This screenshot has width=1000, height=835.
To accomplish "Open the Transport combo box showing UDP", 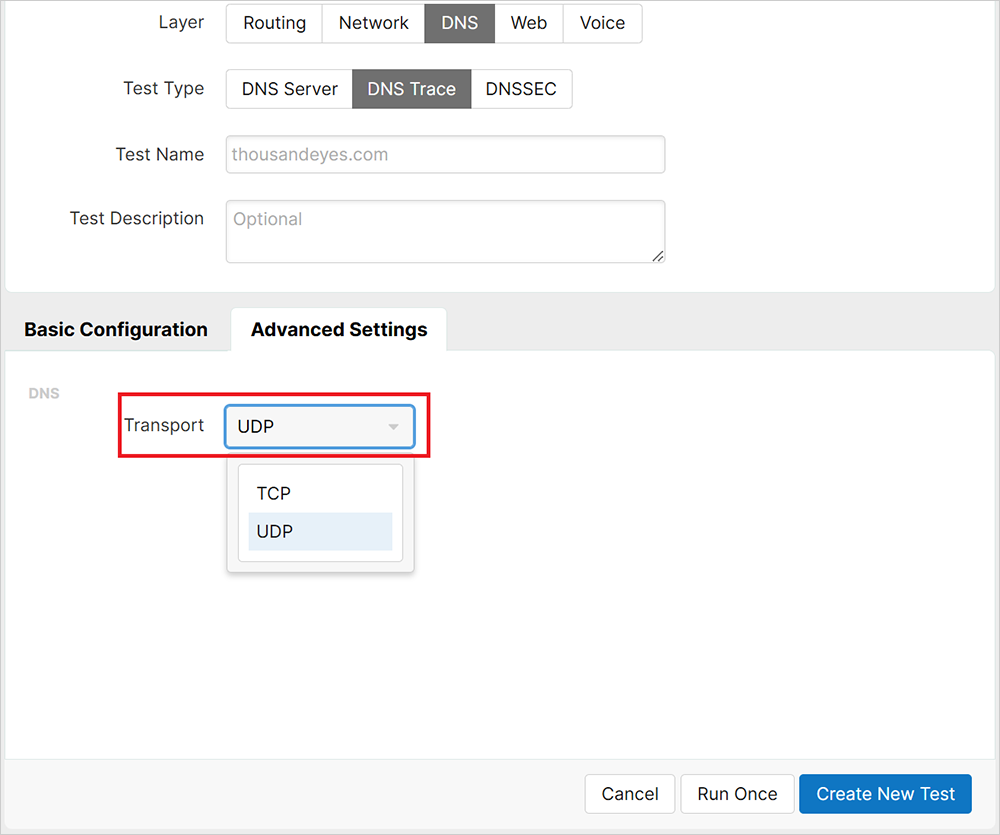I will coord(310,427).
